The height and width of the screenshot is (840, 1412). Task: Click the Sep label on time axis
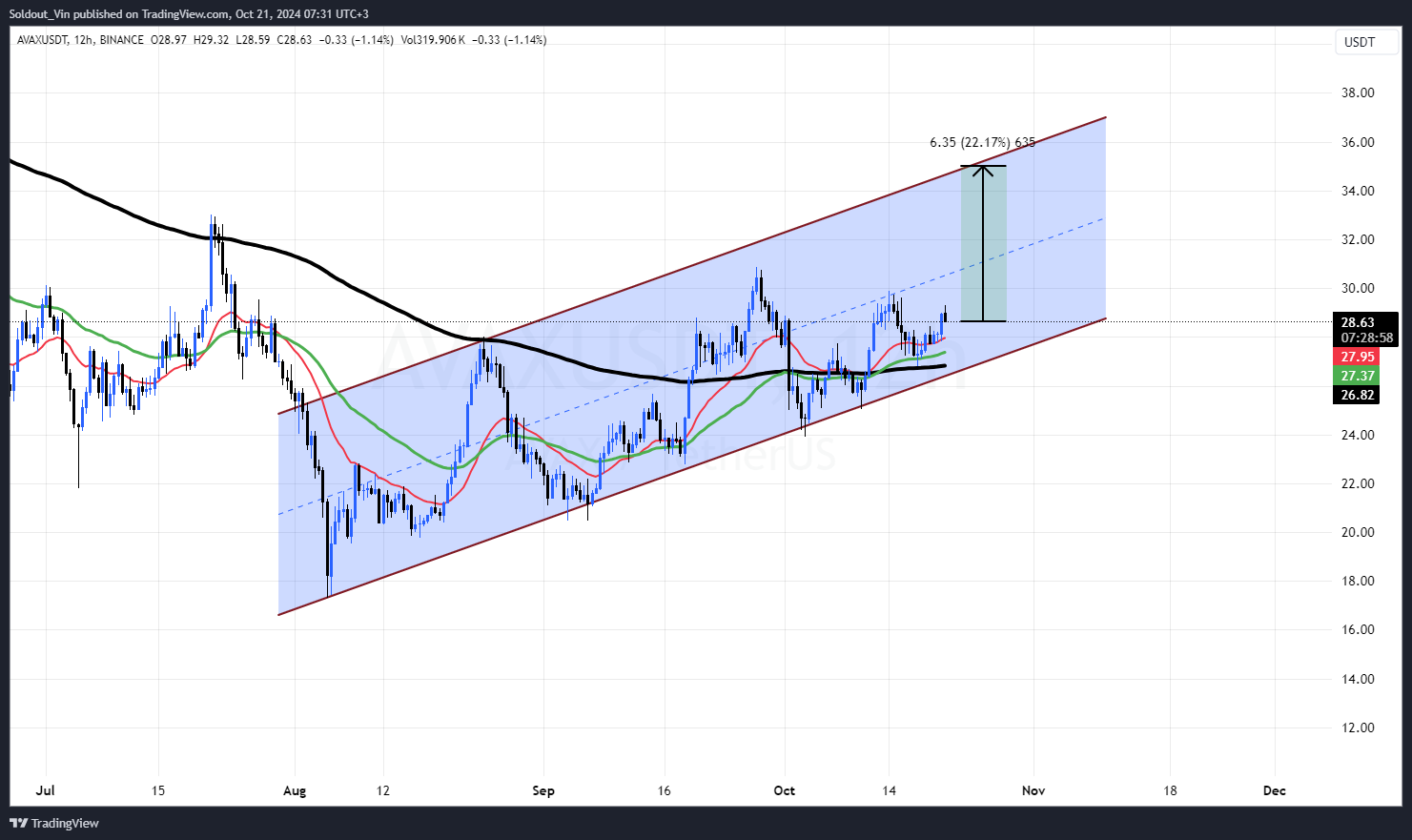coord(543,790)
